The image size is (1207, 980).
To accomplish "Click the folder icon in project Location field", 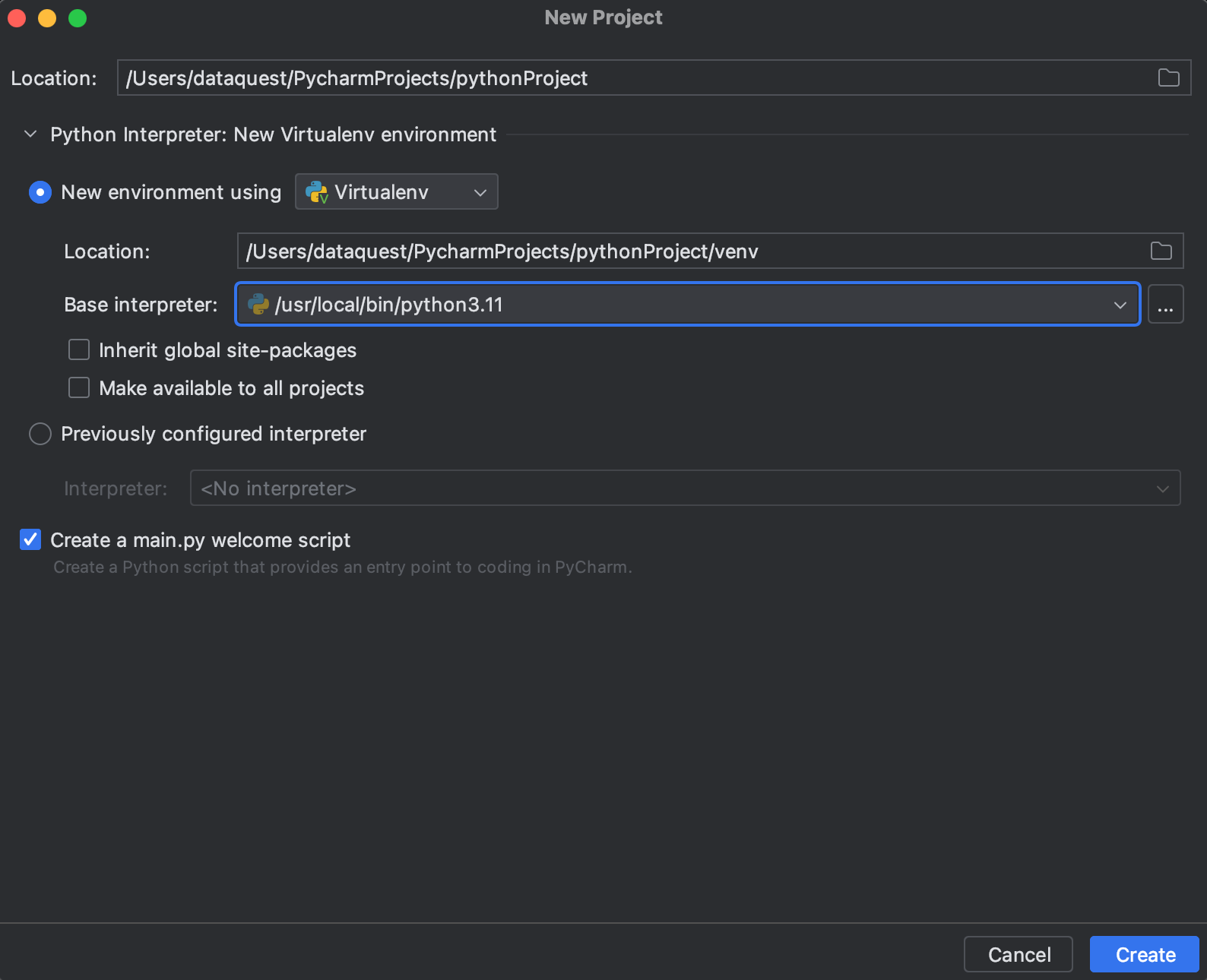I will 1168,77.
